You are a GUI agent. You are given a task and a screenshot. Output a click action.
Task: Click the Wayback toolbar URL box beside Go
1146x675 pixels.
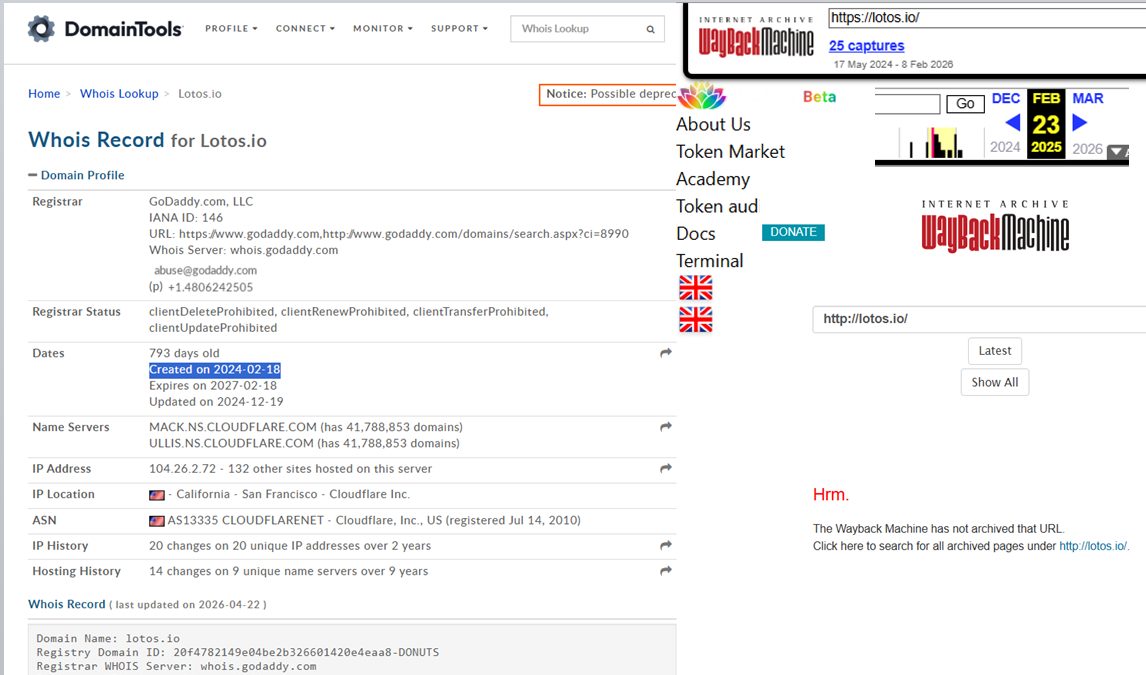(907, 104)
